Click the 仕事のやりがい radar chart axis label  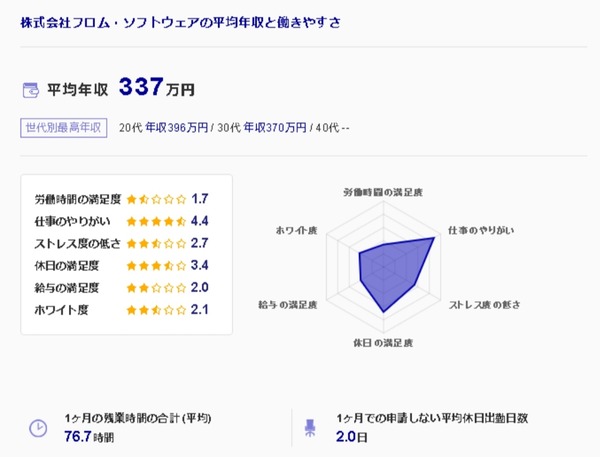click(481, 231)
